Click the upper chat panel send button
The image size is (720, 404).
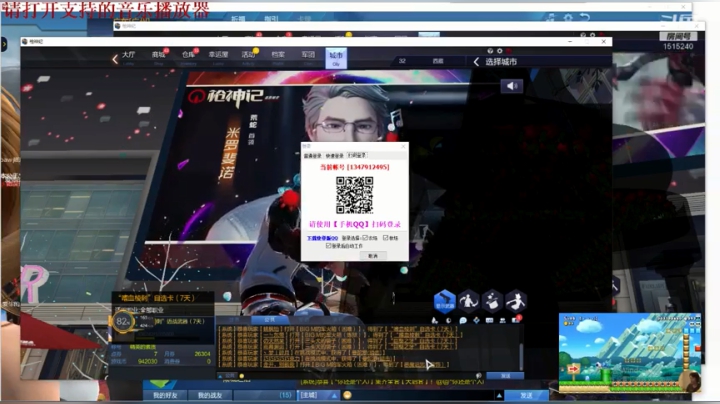505,376
